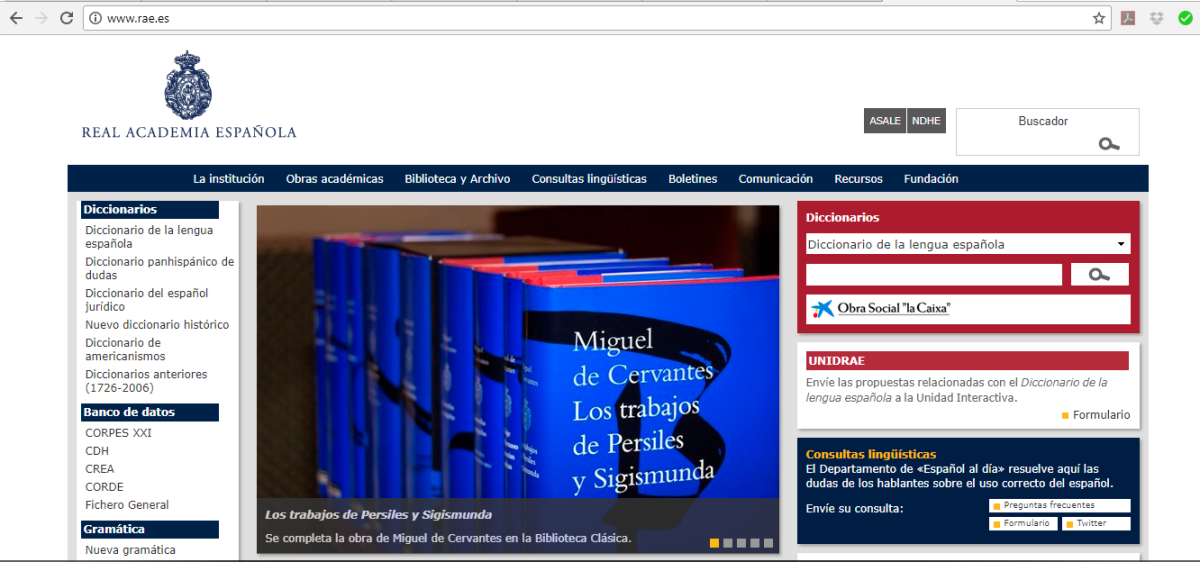
Task: Open Nuevo diccionario histórico link
Action: 157,325
